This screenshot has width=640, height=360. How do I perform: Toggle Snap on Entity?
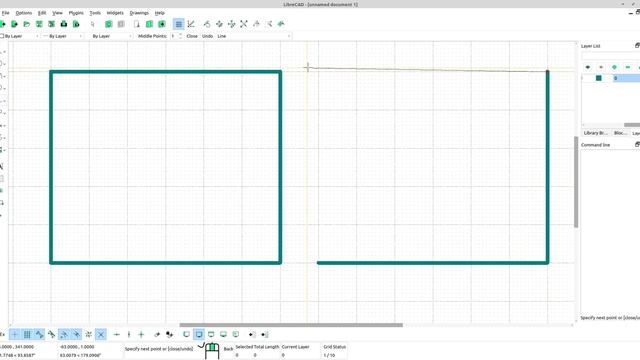(x=51, y=335)
